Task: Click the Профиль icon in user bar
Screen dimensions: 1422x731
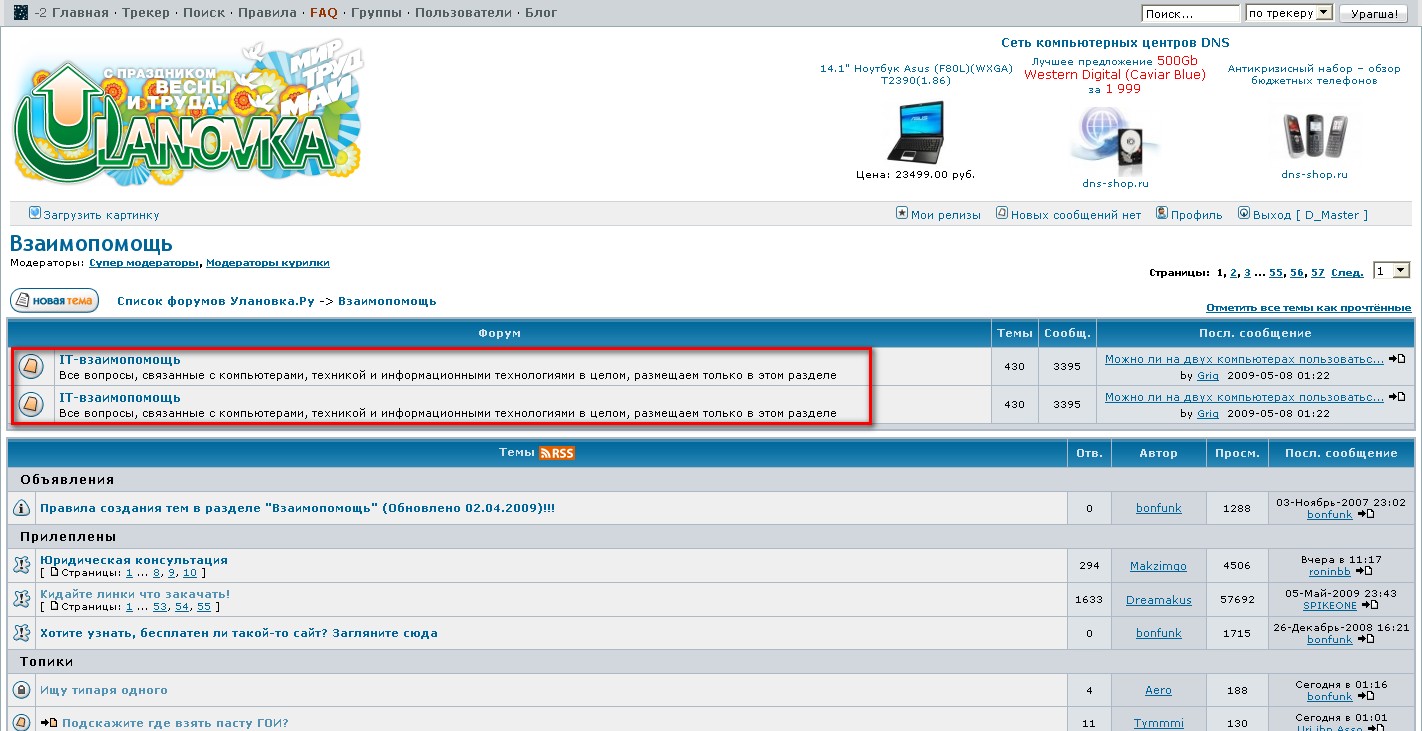Action: pyautogui.click(x=1162, y=213)
